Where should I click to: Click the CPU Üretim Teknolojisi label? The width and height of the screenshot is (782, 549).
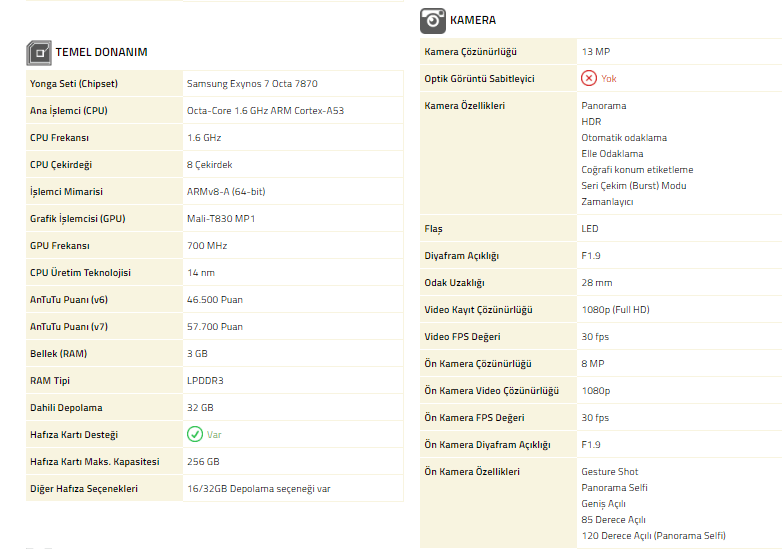80,272
